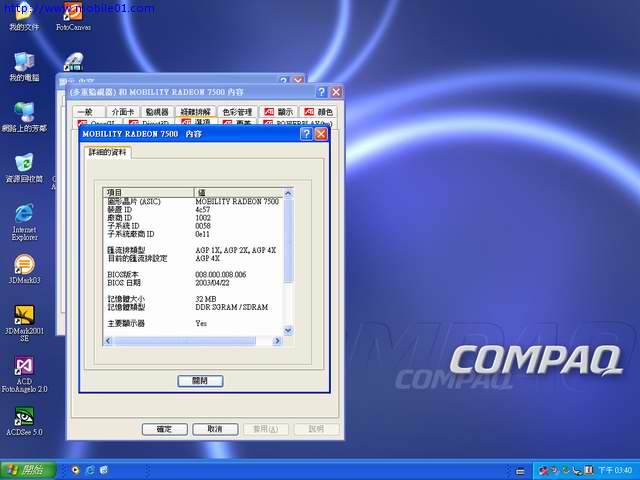Screen dimensions: 640x480
Task: Click the horizontal scrollbar right arrow
Action: (278, 340)
